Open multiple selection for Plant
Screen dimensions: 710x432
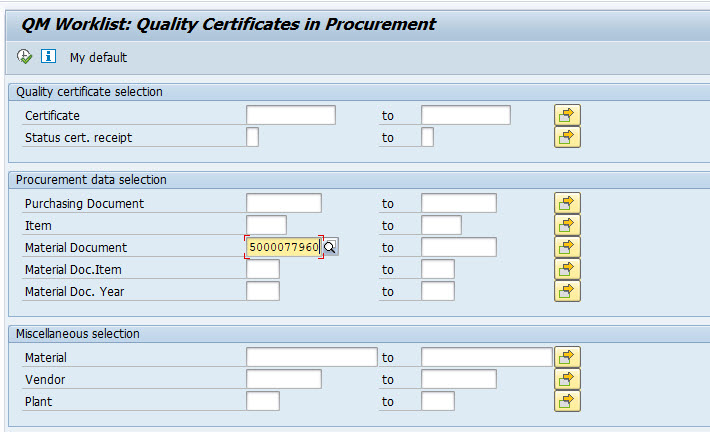[567, 401]
